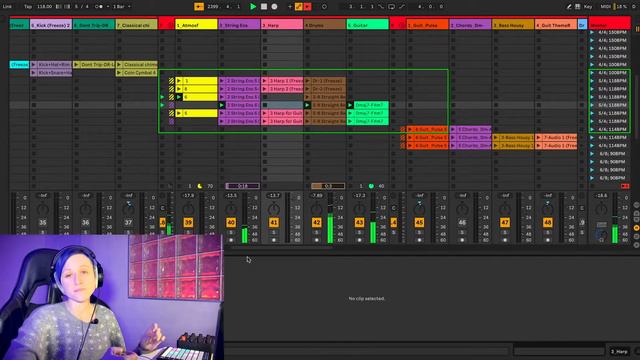
Task: Click the 18 % CPU load meter
Action: pyautogui.click(x=620, y=7)
